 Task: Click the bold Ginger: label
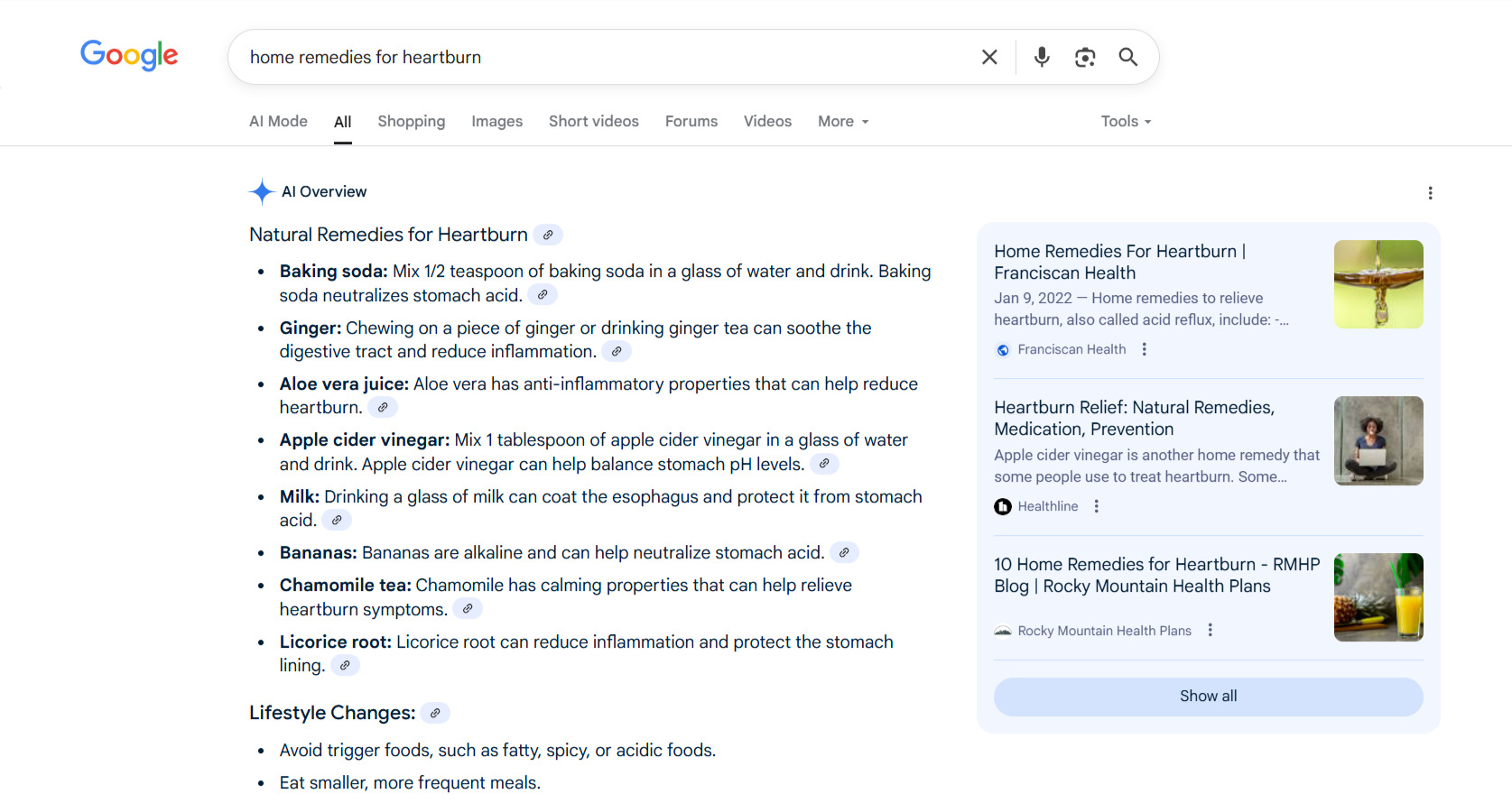pos(311,328)
